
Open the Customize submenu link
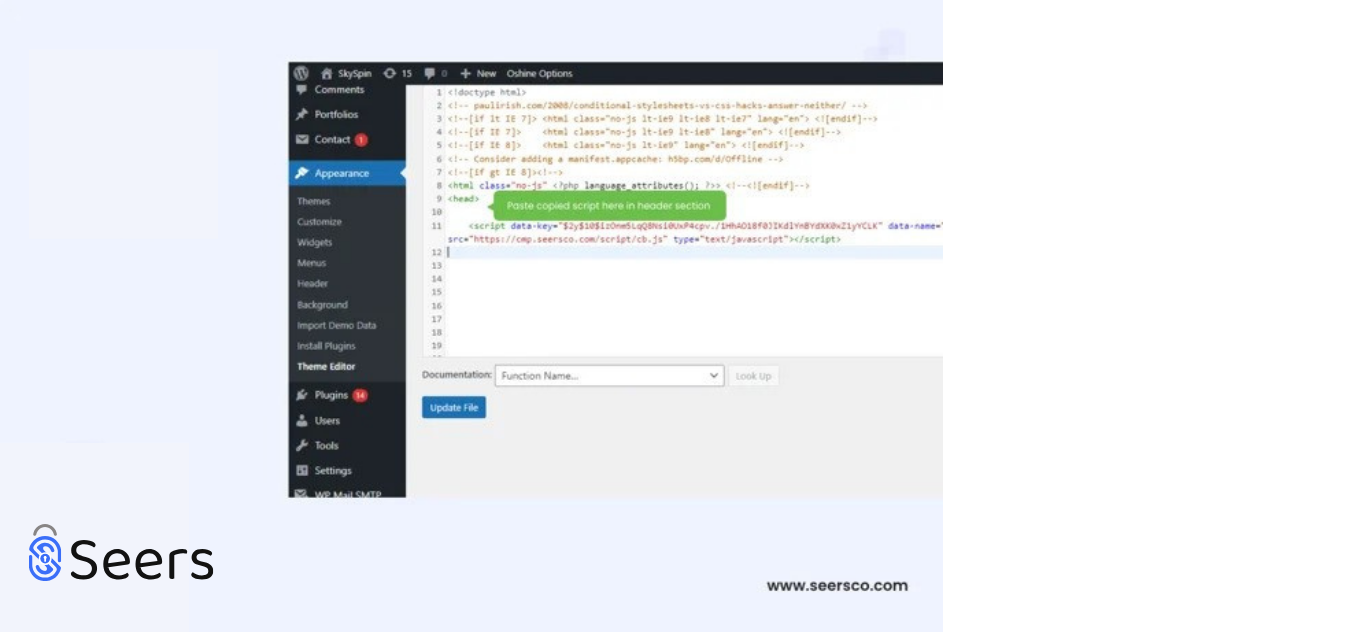click(319, 222)
